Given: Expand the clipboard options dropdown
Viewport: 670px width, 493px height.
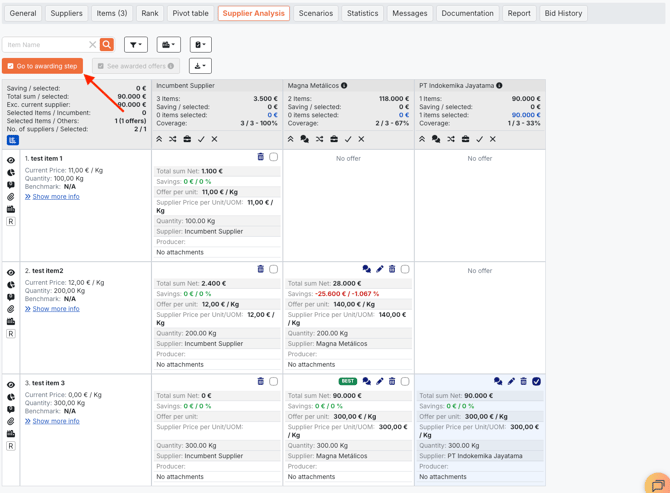Looking at the screenshot, I should point(200,45).
